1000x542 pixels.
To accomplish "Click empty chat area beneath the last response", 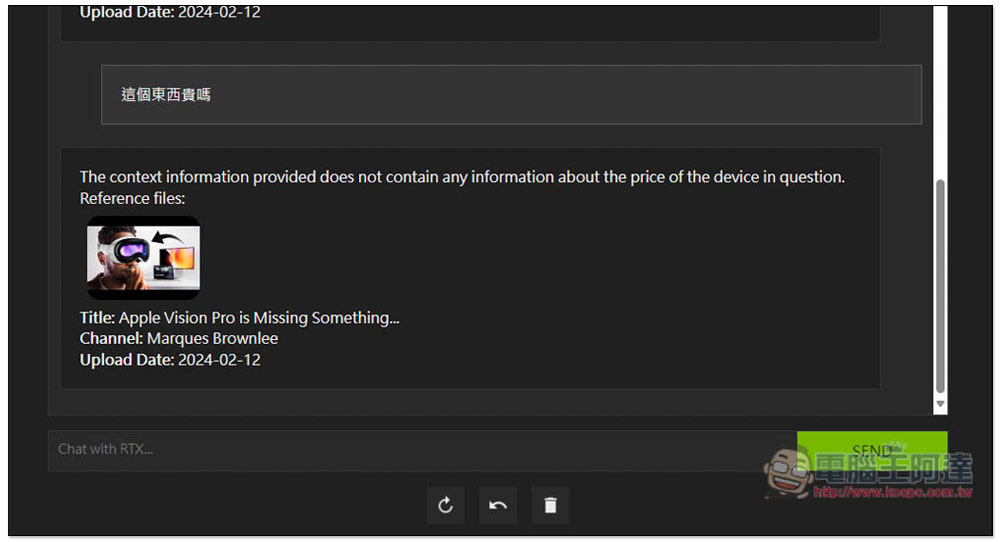I will [470, 402].
